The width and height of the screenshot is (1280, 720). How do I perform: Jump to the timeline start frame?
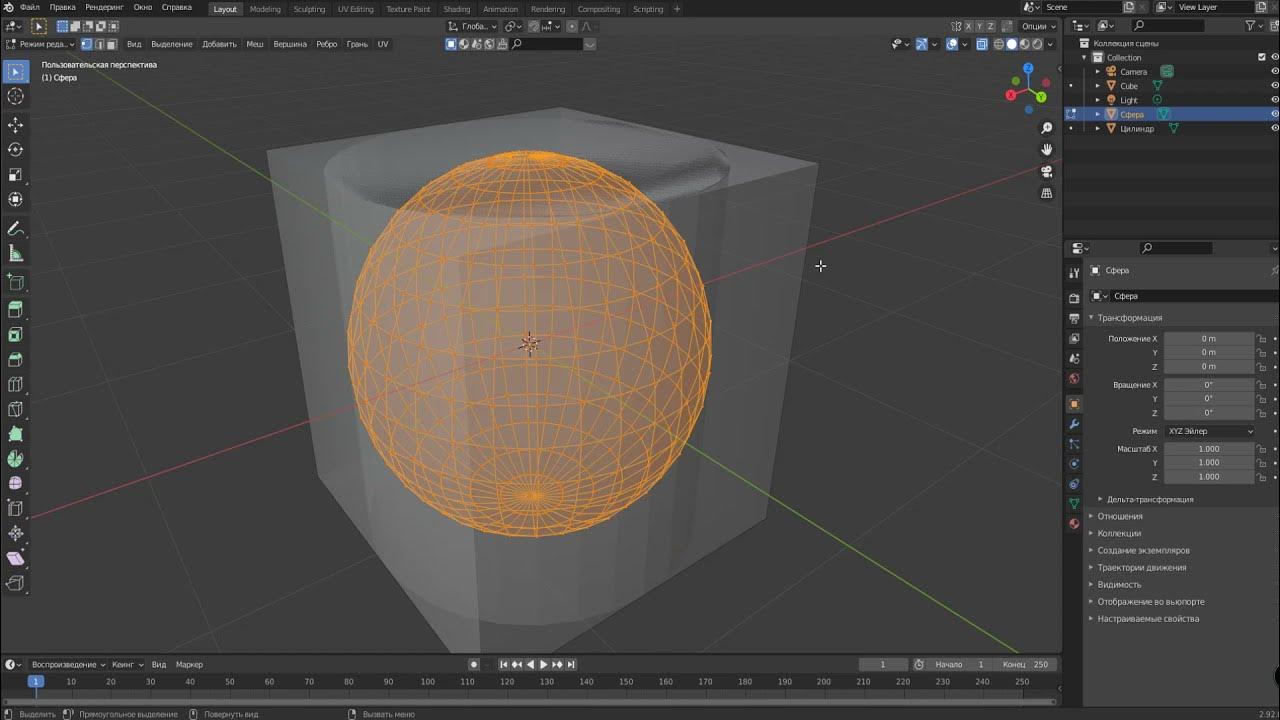click(504, 665)
